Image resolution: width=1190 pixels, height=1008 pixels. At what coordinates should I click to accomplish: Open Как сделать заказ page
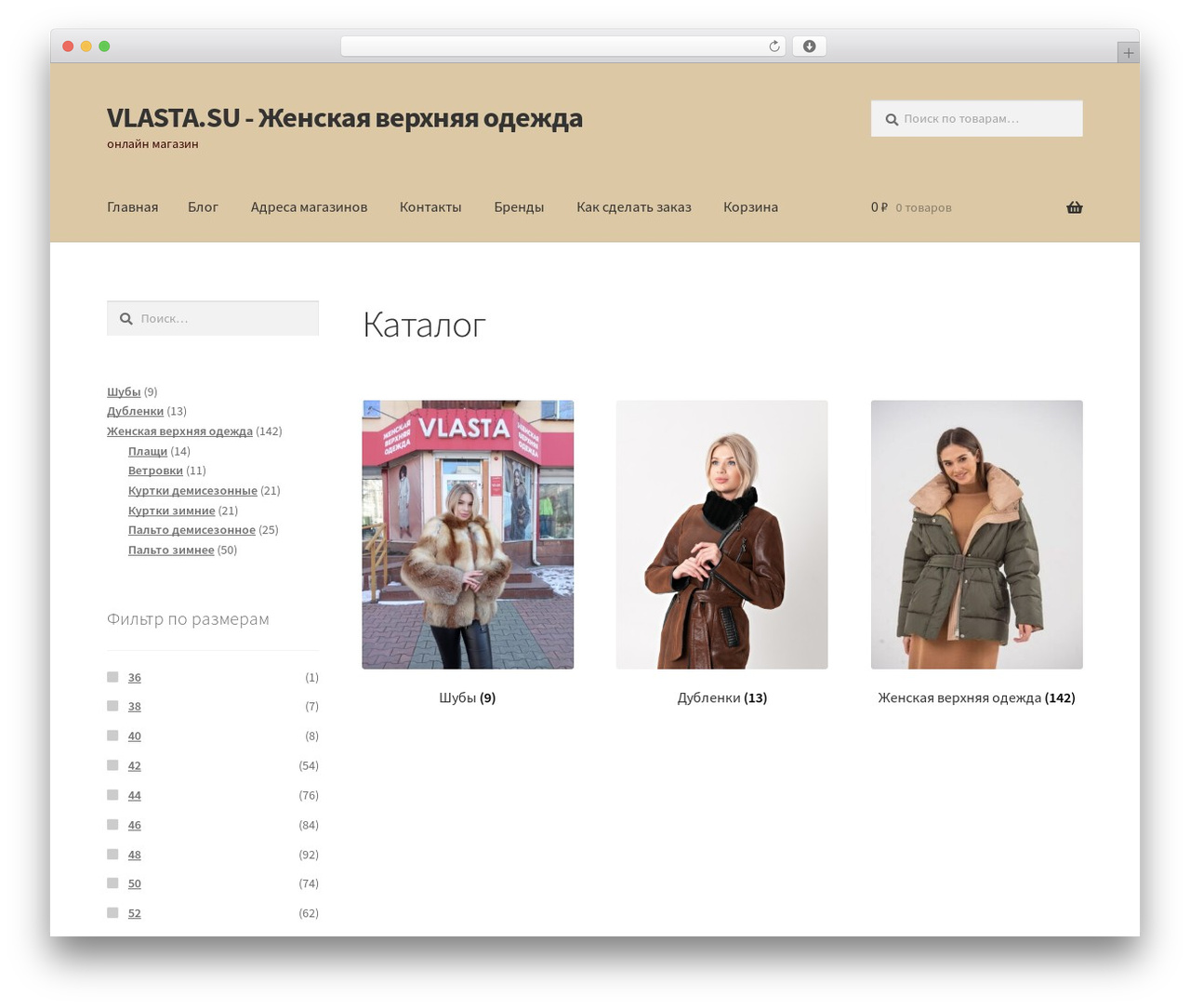(x=634, y=207)
